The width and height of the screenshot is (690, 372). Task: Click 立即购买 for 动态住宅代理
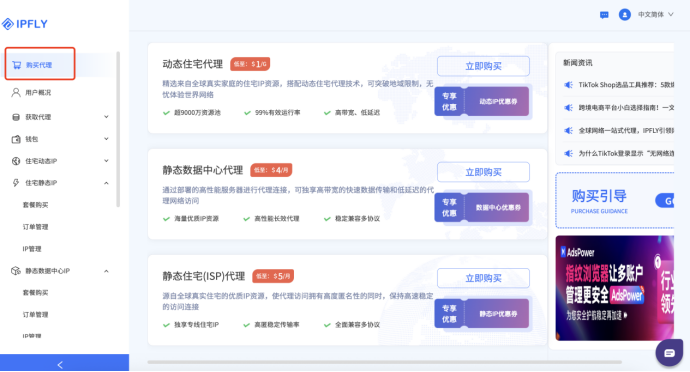(483, 66)
